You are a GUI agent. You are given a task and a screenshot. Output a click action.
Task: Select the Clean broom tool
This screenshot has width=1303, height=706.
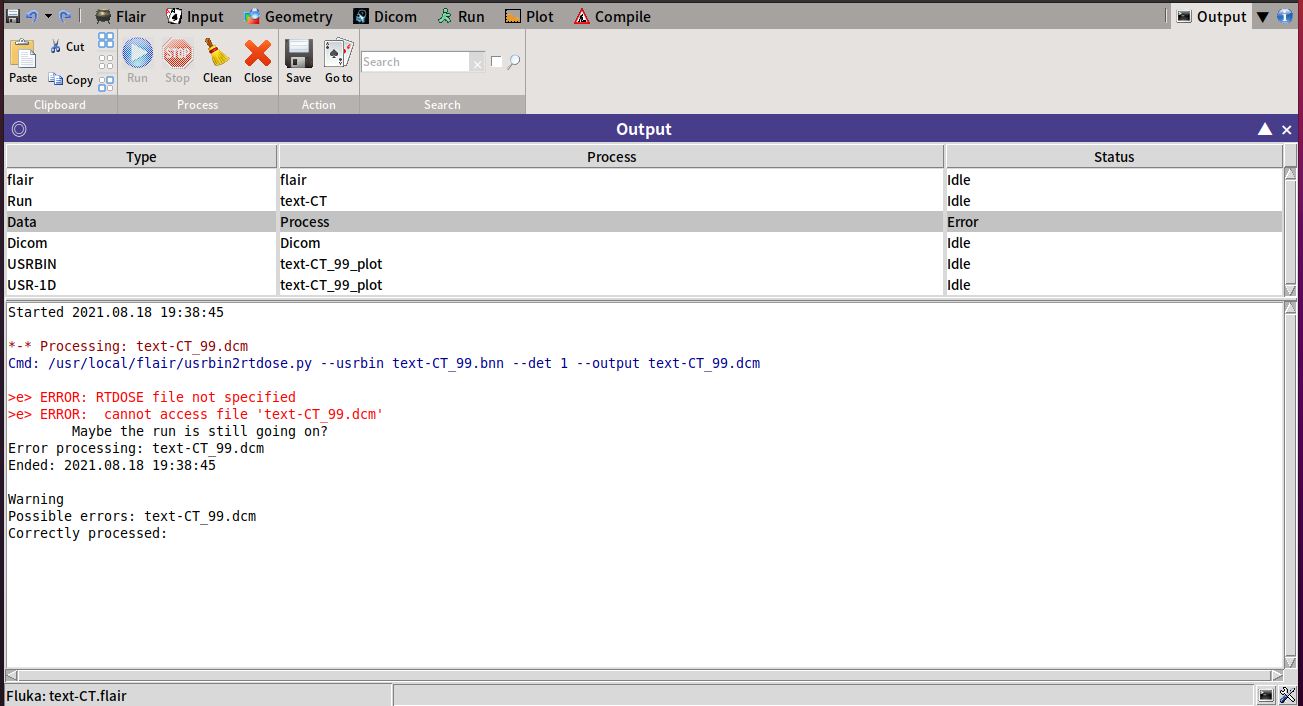click(217, 60)
